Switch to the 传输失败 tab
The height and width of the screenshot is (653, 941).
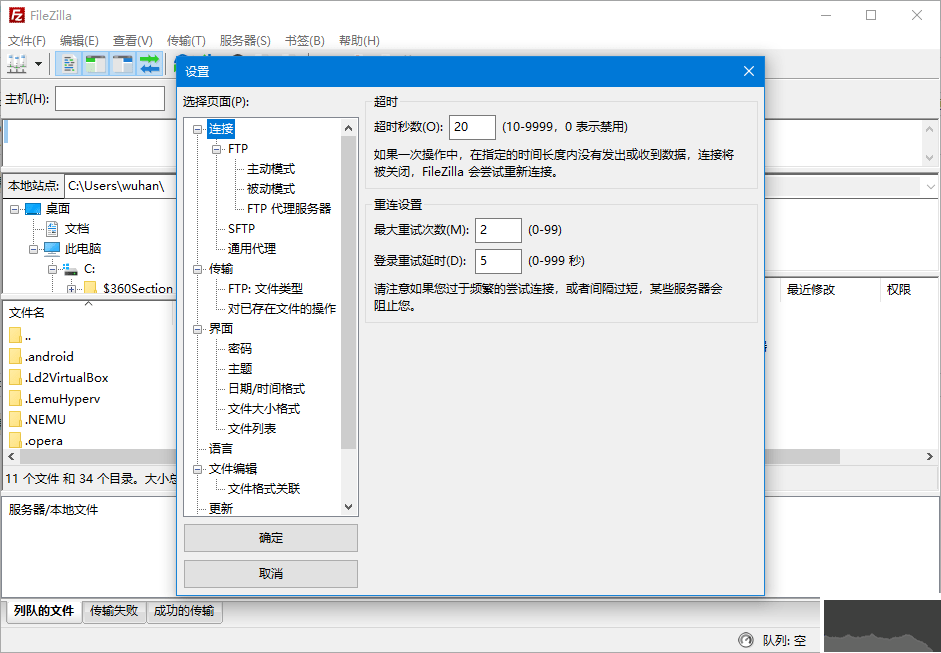coord(114,611)
